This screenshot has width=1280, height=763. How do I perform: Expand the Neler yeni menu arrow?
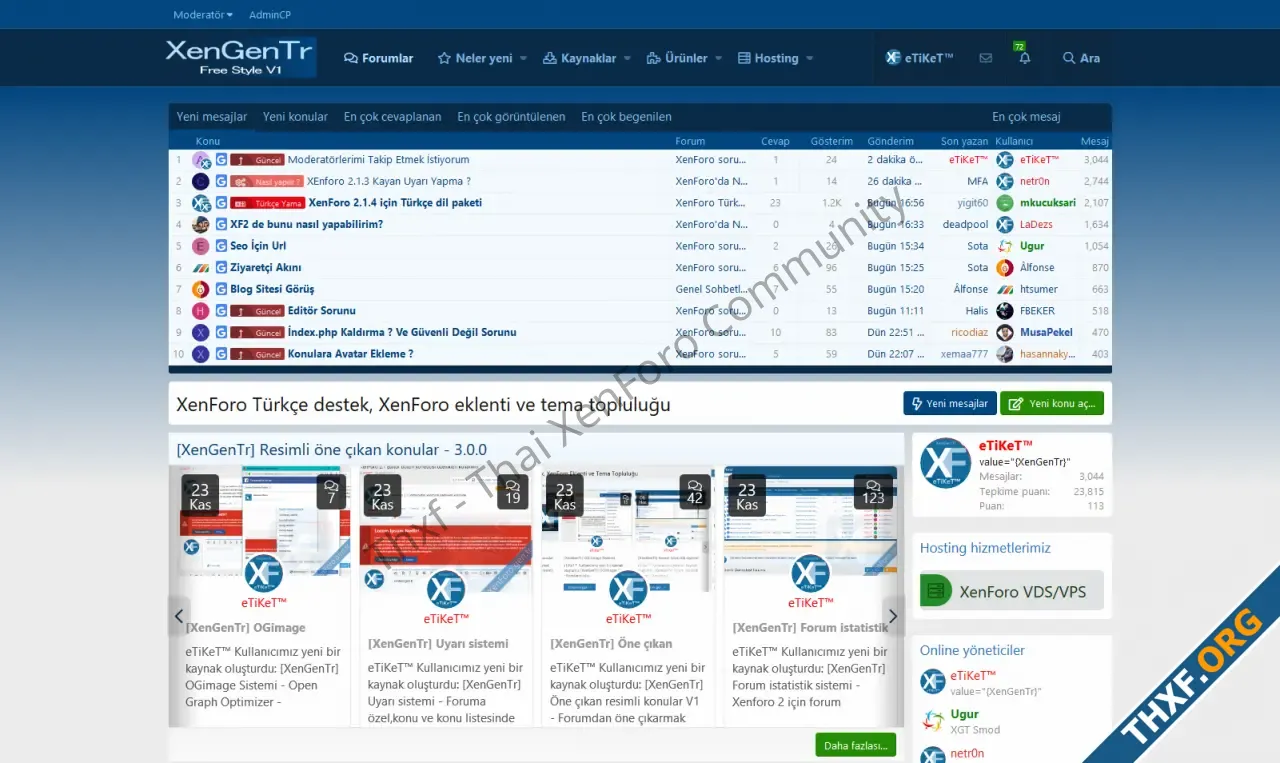(523, 58)
